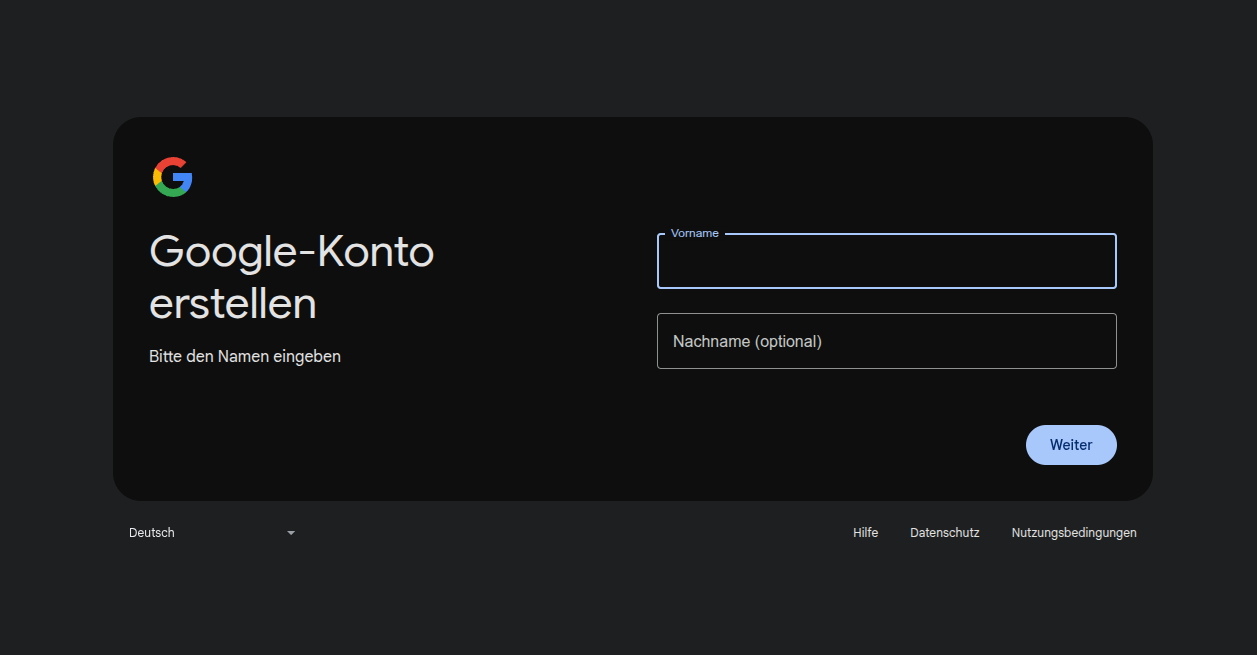Select the word "Deutsch" in the footer
Viewport: 1257px width, 655px height.
(x=152, y=533)
